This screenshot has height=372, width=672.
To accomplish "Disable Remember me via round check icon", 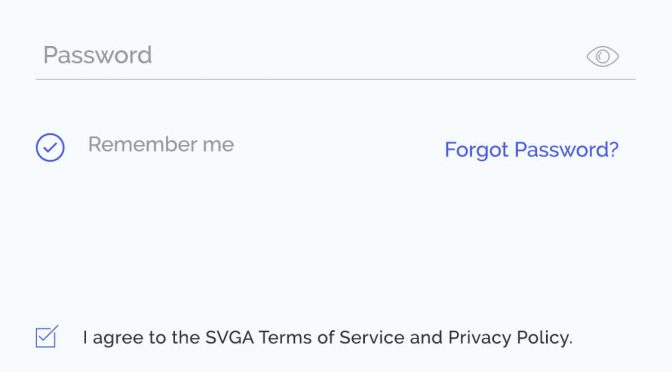I will click(50, 147).
